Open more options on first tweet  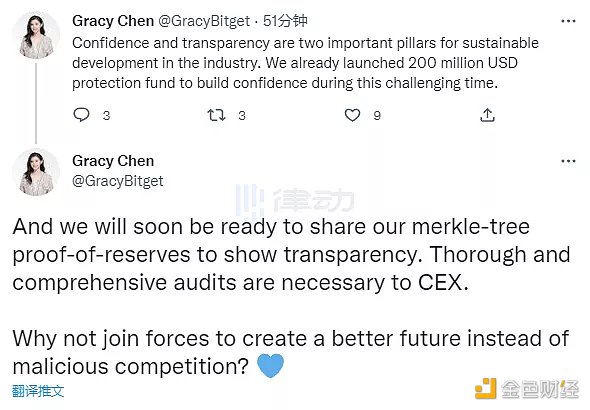coord(568,21)
